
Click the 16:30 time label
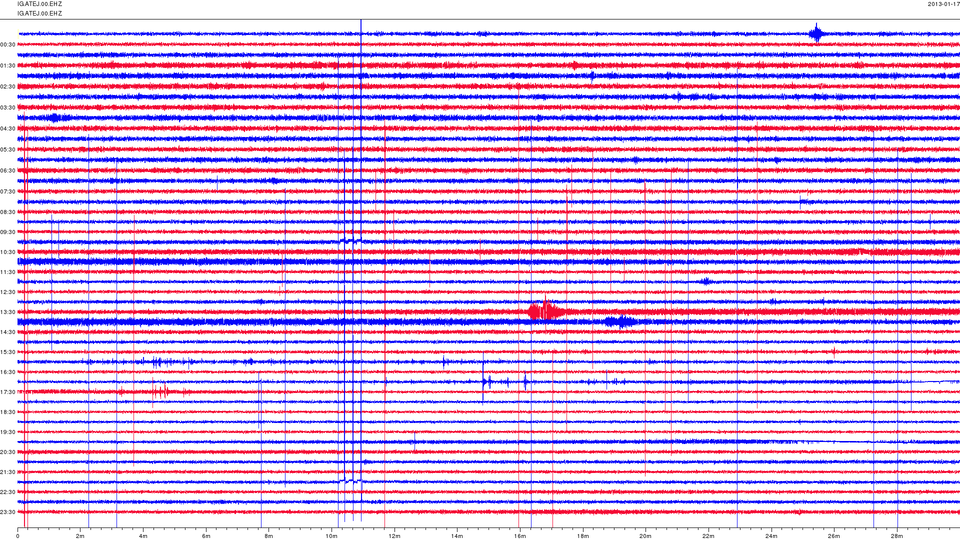[x=7, y=372]
